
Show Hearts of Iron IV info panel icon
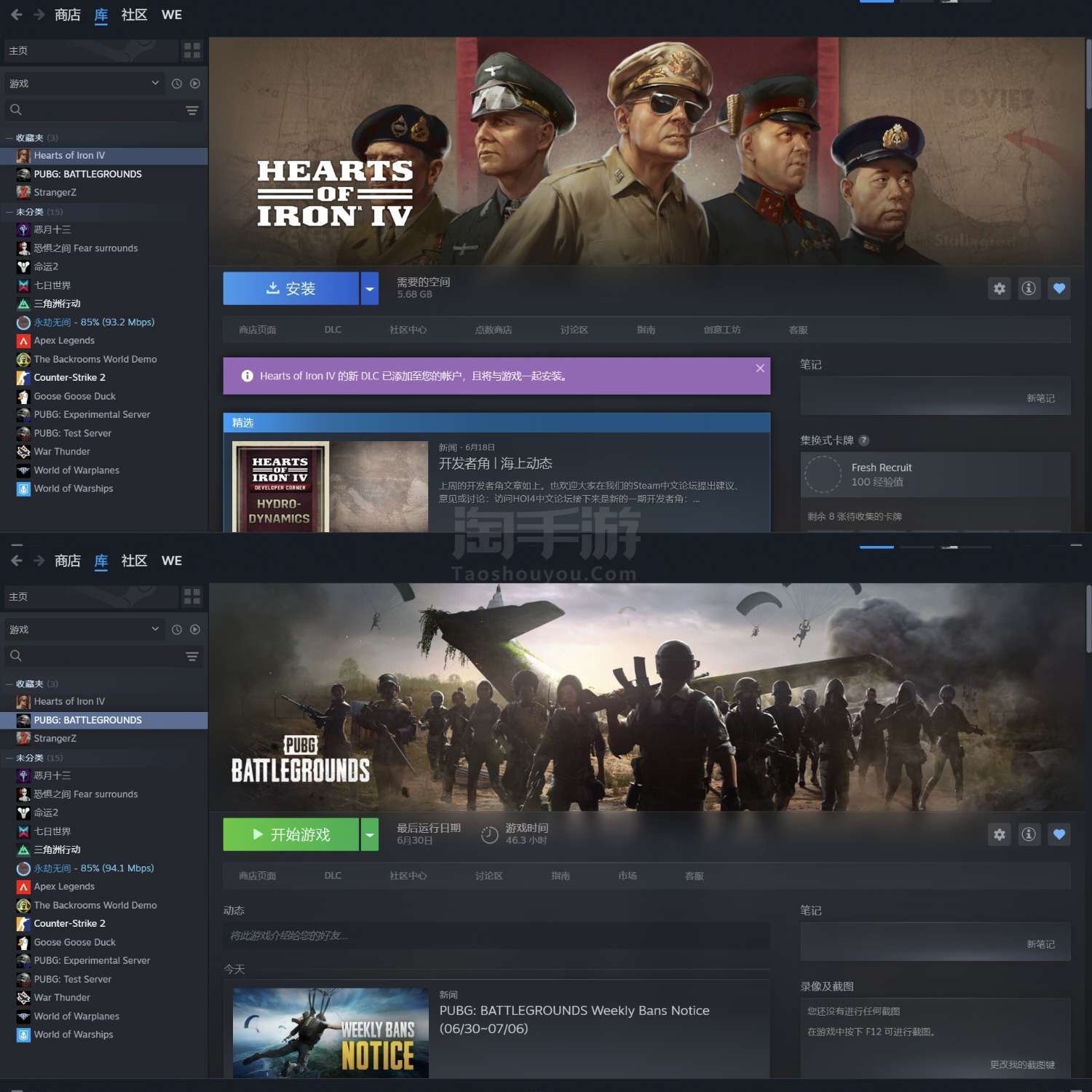1029,288
